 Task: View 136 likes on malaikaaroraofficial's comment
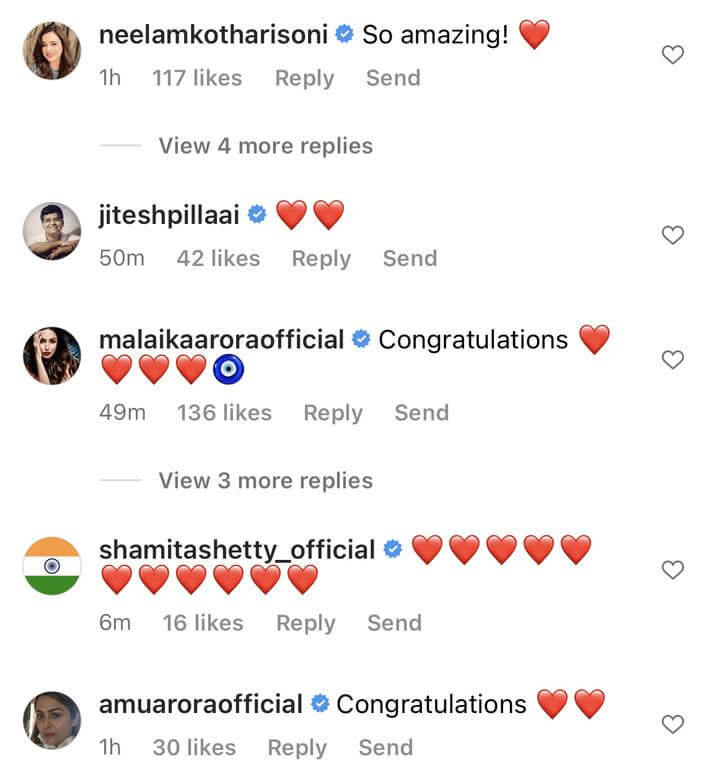pos(224,413)
